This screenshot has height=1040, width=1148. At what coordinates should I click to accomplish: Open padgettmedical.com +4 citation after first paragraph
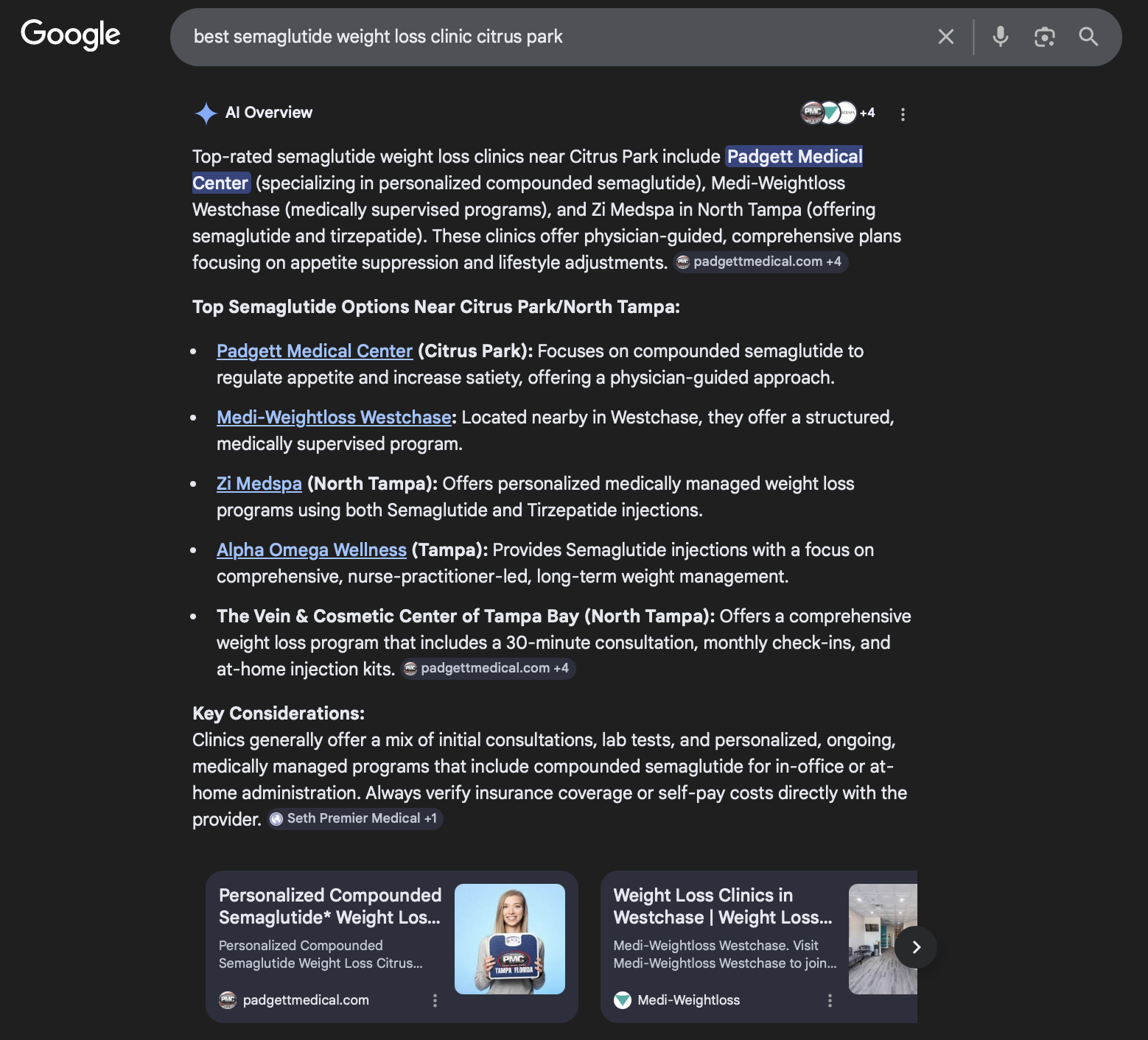tap(760, 262)
